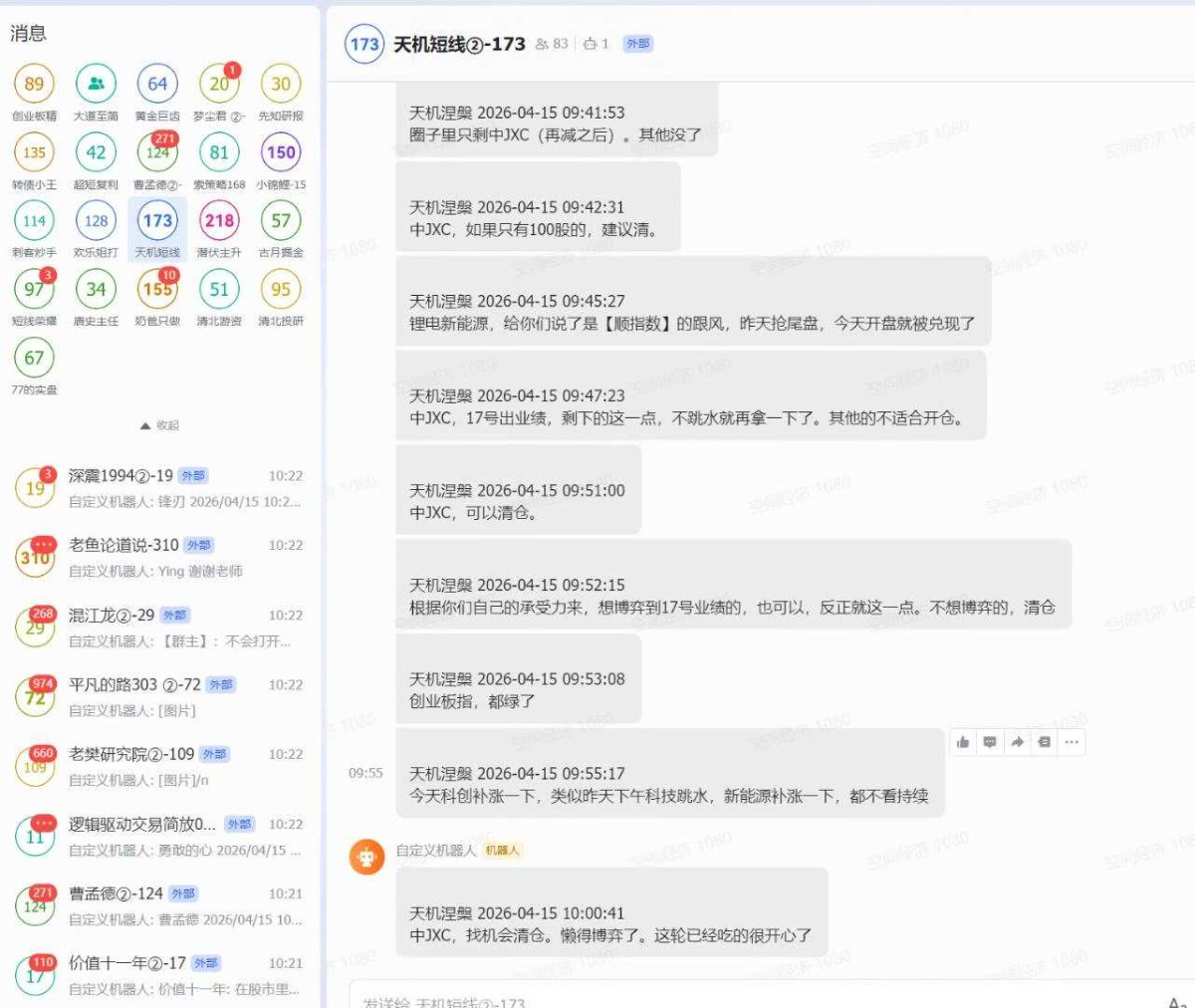Viewport: 1195px width, 1008px height.
Task: Click the 83 members icon in chat header
Action: point(543,44)
